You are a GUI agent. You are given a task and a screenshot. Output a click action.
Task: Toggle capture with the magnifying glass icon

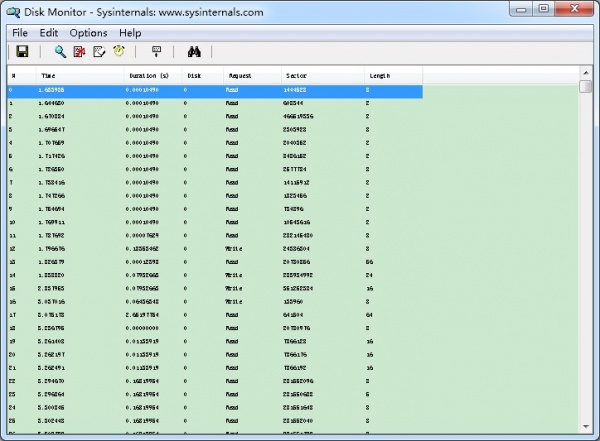(x=60, y=51)
